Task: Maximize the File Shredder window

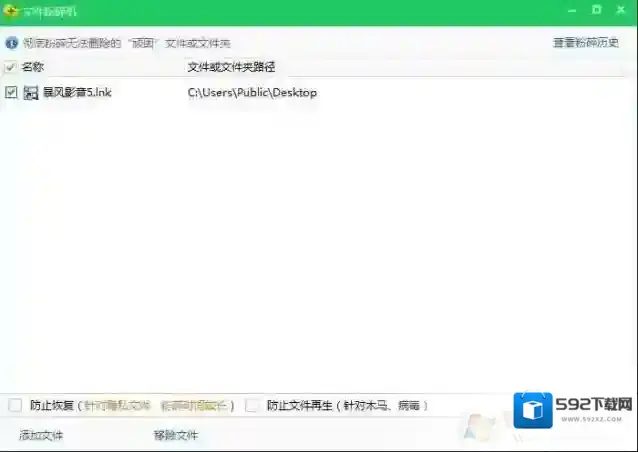Action: click(596, 11)
